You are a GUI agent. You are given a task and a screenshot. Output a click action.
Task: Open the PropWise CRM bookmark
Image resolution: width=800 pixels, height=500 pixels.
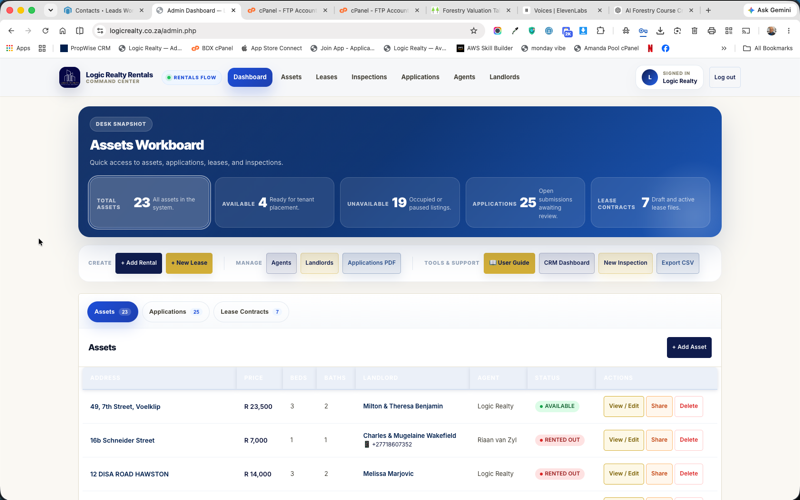click(x=85, y=48)
